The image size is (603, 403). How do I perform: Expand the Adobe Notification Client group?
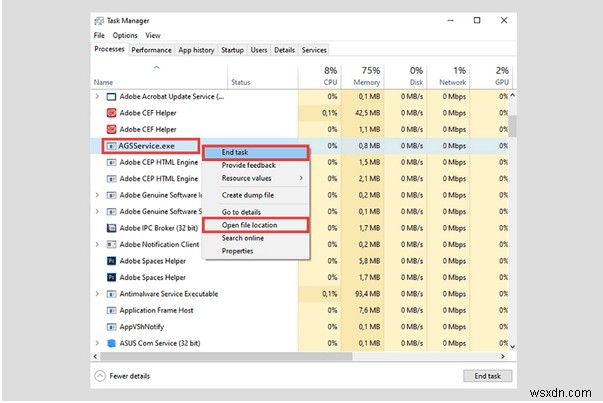click(97, 245)
